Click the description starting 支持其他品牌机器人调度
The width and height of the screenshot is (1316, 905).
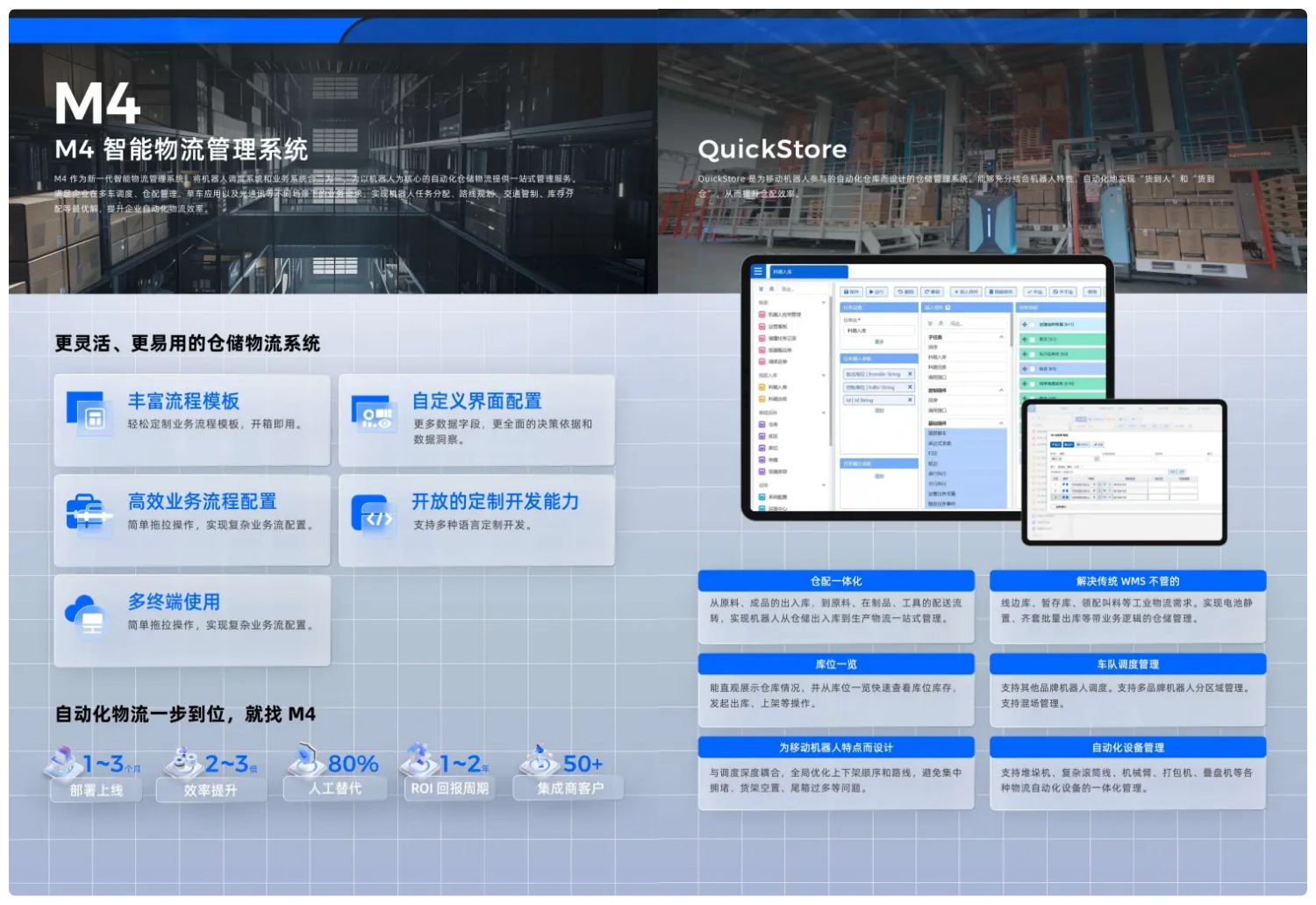pos(1126,695)
